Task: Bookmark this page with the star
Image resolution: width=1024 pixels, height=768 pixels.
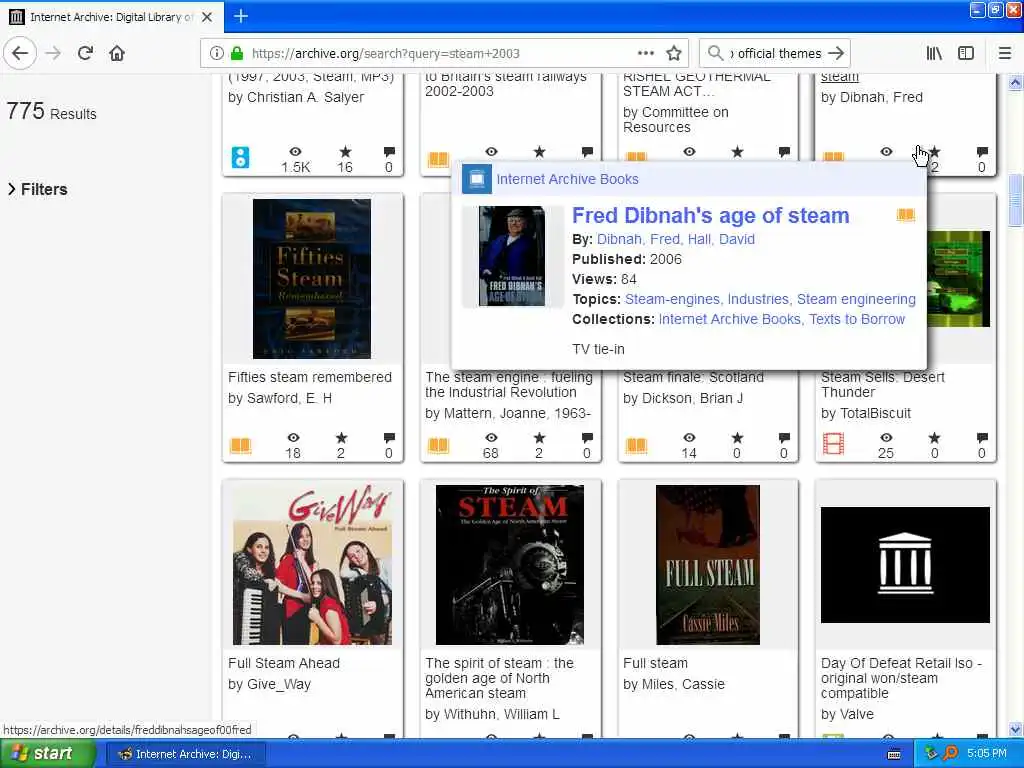Action: tap(674, 53)
